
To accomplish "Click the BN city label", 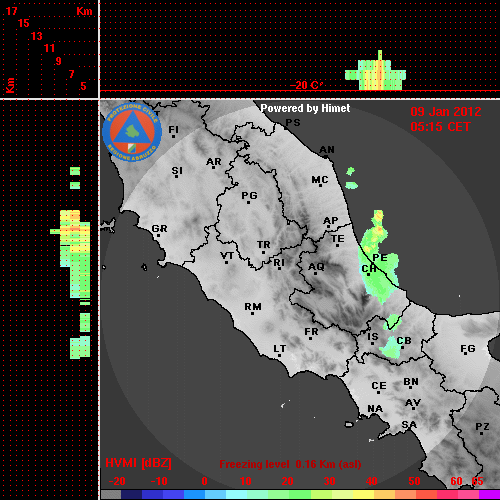I will [411, 382].
